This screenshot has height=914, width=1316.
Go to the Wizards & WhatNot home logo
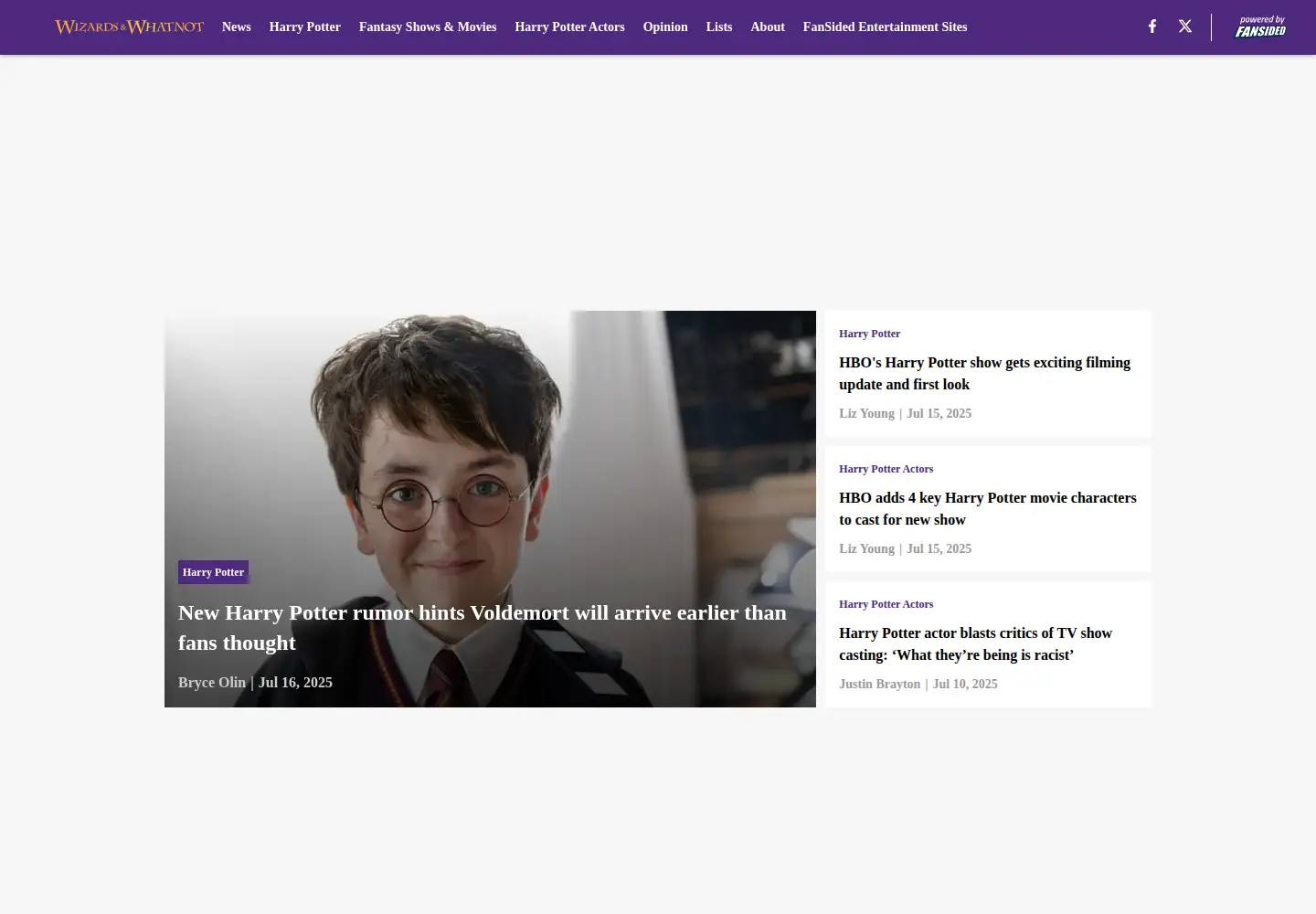click(129, 27)
